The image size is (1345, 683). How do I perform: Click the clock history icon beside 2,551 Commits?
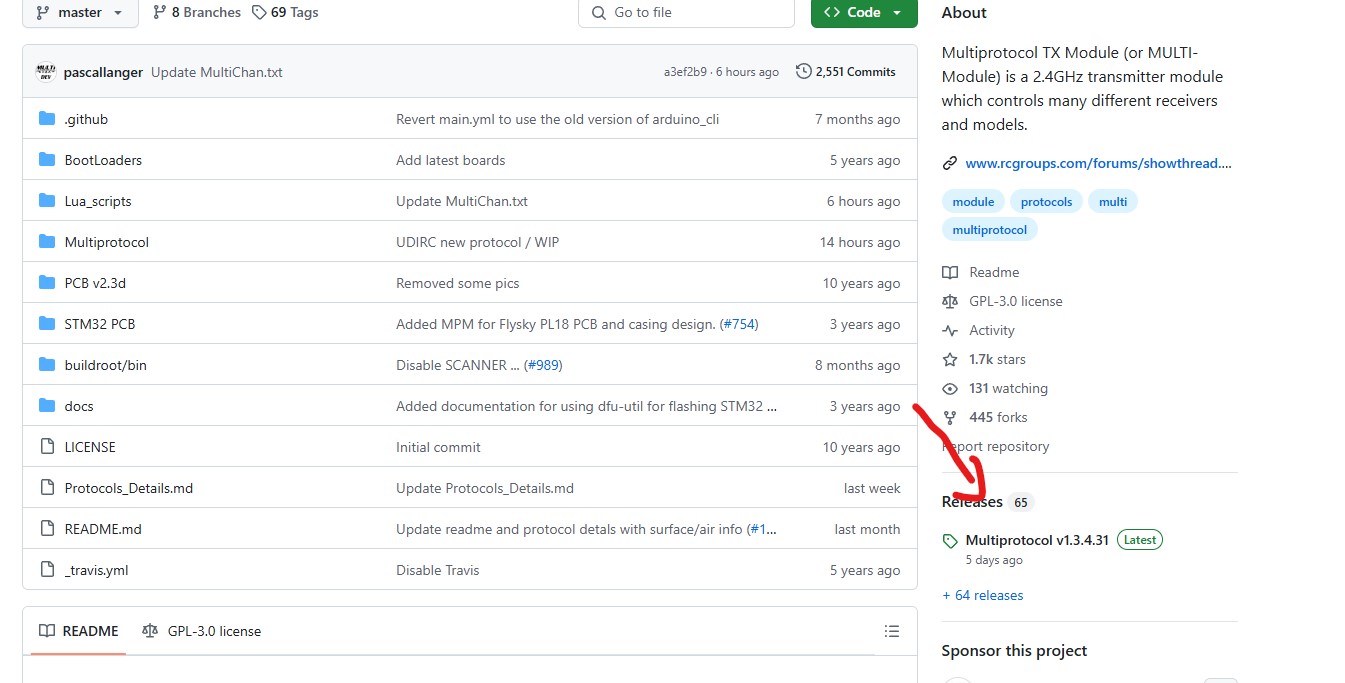(804, 71)
